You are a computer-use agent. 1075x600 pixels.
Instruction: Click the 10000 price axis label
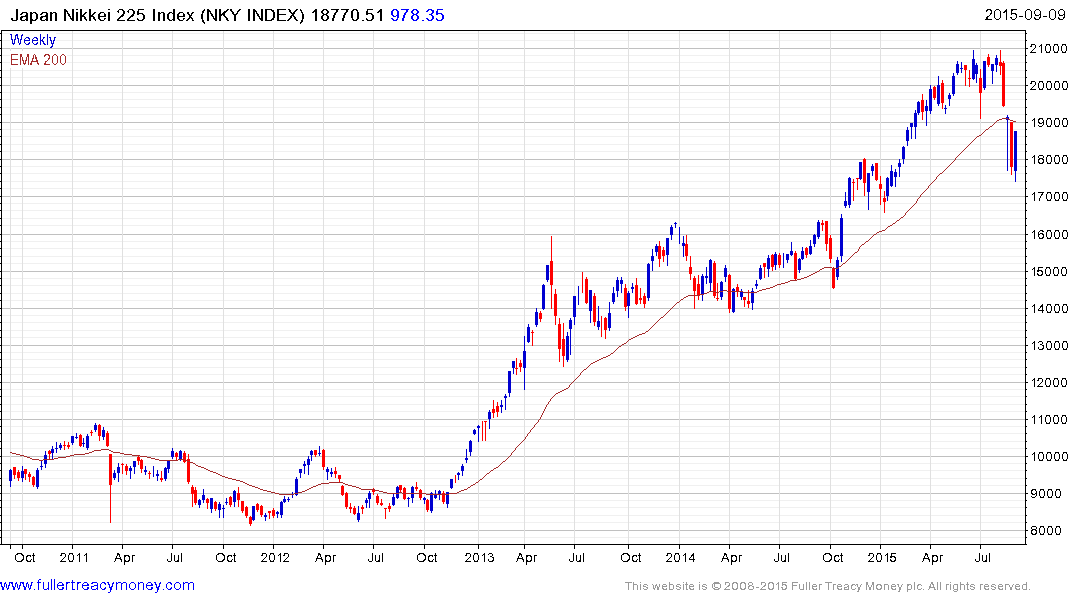(1048, 457)
